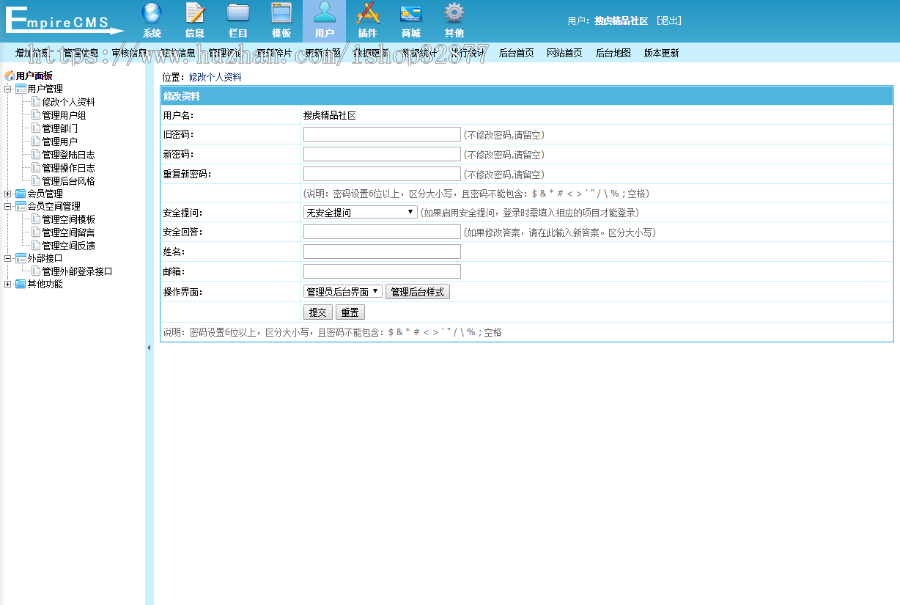
Task: Open the 其他 (Other) module icon
Action: (x=454, y=21)
